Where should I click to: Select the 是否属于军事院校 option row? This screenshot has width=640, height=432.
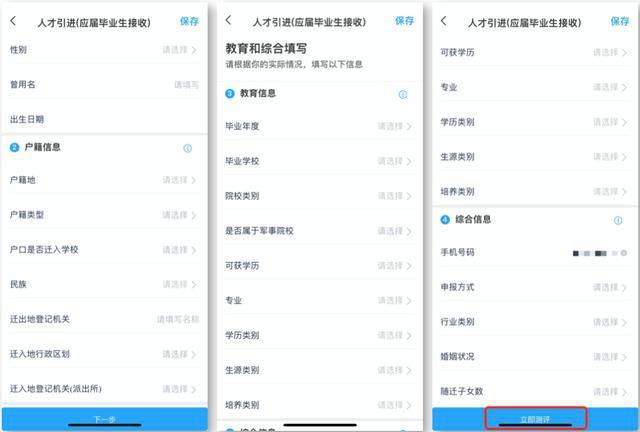(x=319, y=231)
